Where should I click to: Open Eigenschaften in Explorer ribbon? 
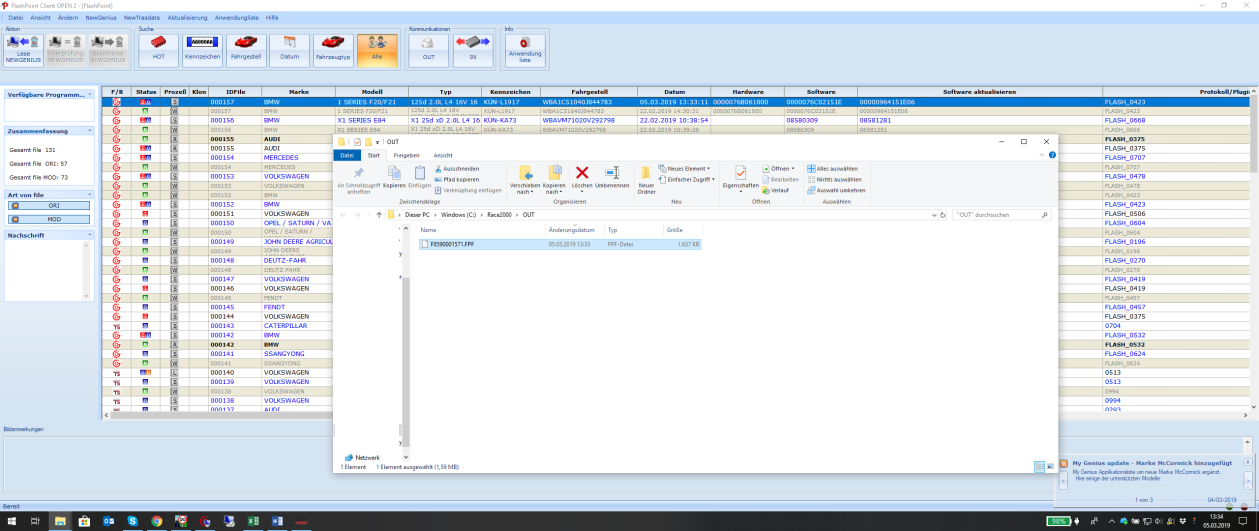(740, 179)
